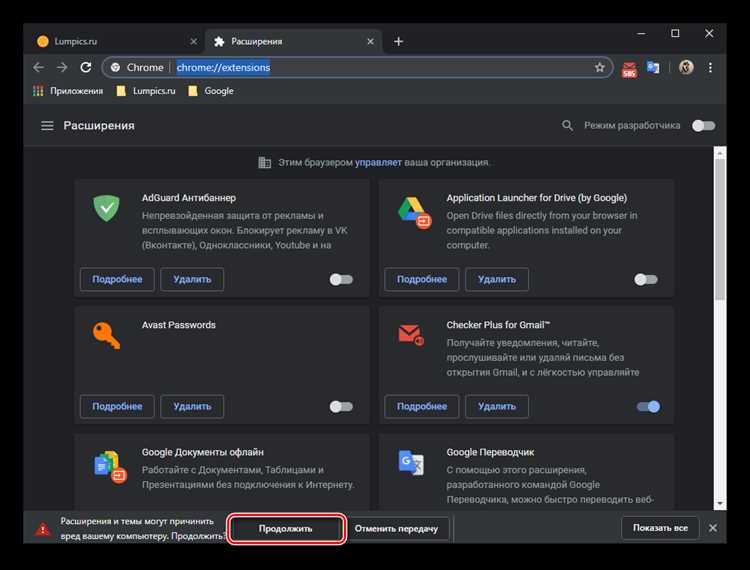
Task: Click Отменить передачу button
Action: (x=397, y=529)
